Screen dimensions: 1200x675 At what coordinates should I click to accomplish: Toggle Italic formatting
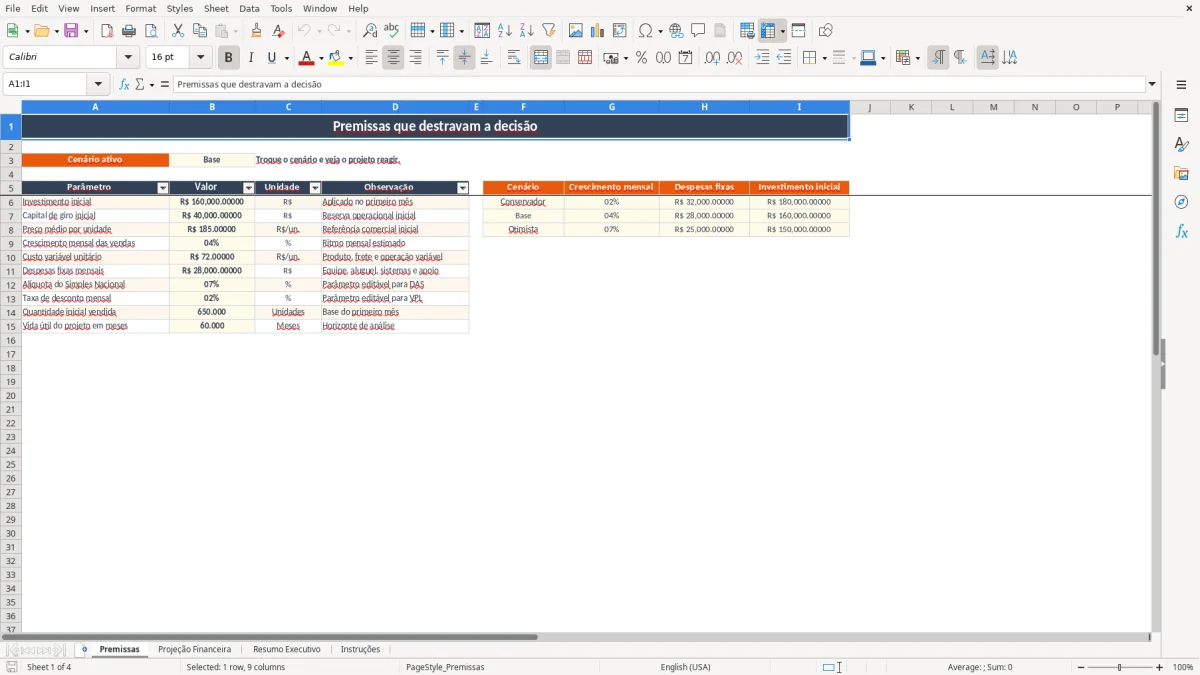251,58
